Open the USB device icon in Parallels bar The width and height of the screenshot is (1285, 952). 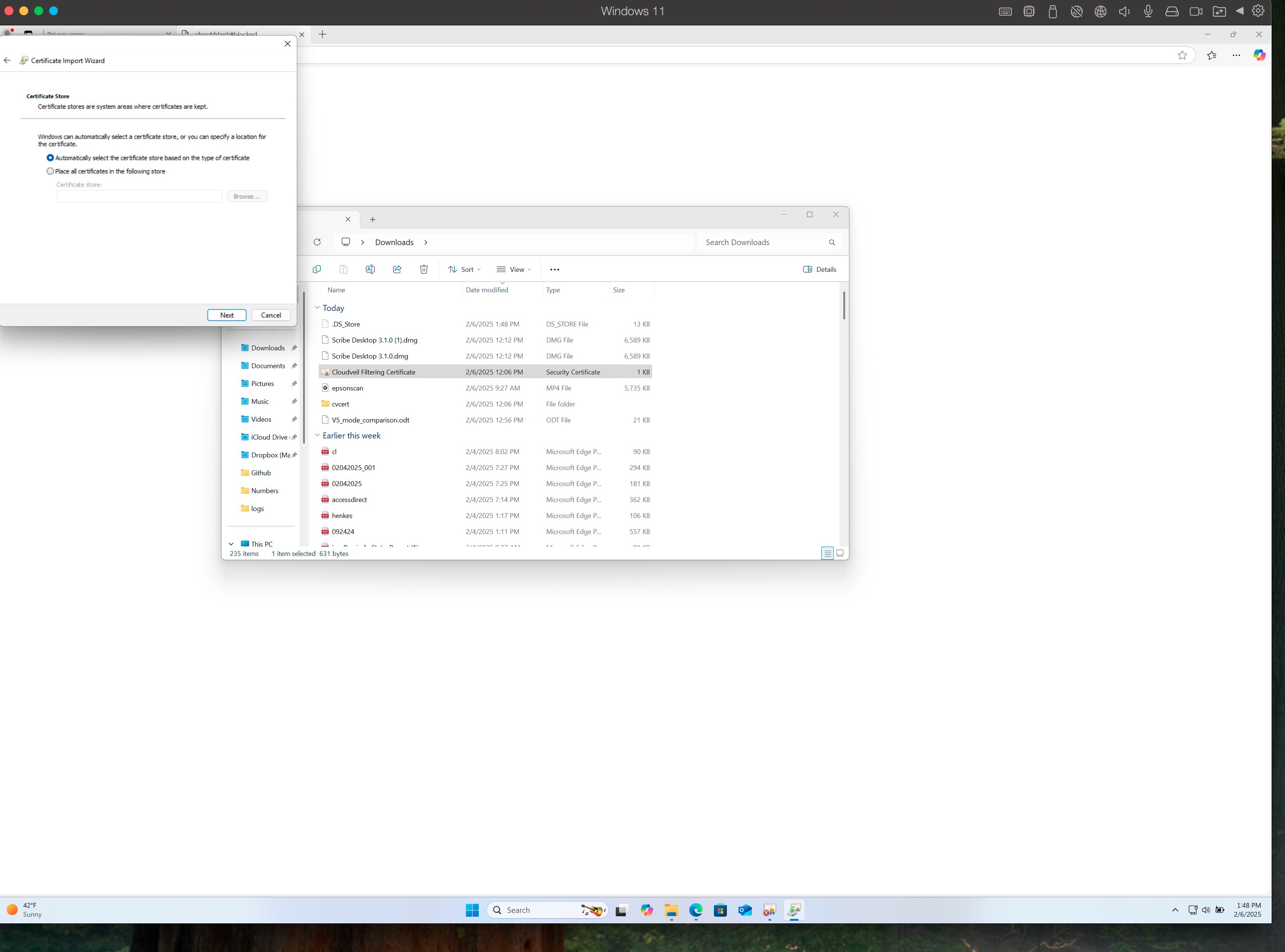(1053, 12)
